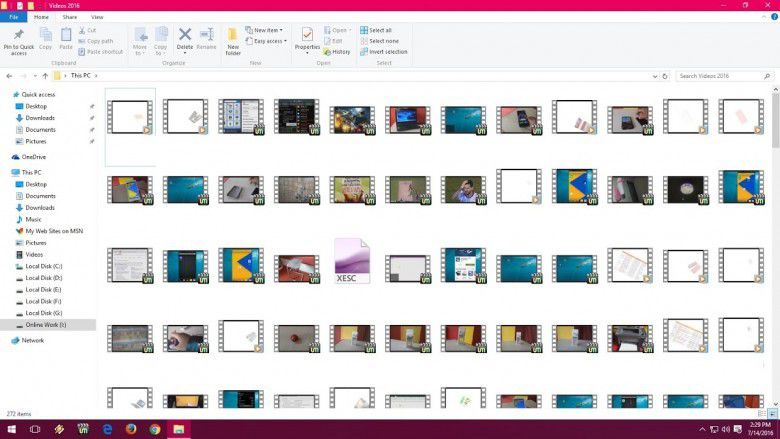Open the Share ribbon tab
The image size is (780, 439).
click(x=70, y=17)
